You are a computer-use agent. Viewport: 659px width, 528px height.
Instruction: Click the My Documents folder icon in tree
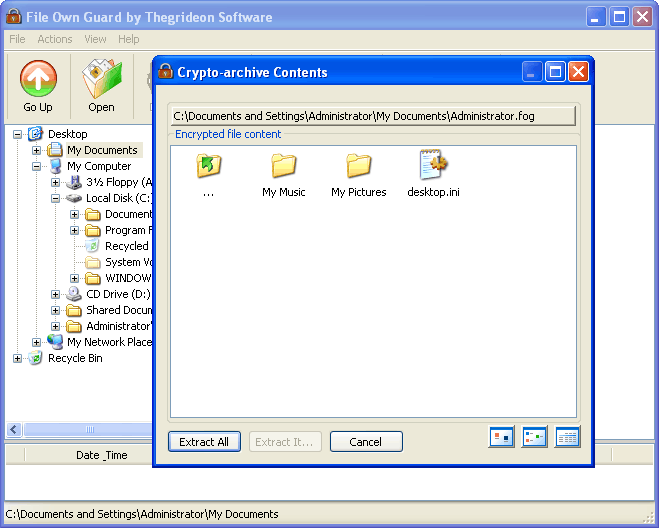55,150
